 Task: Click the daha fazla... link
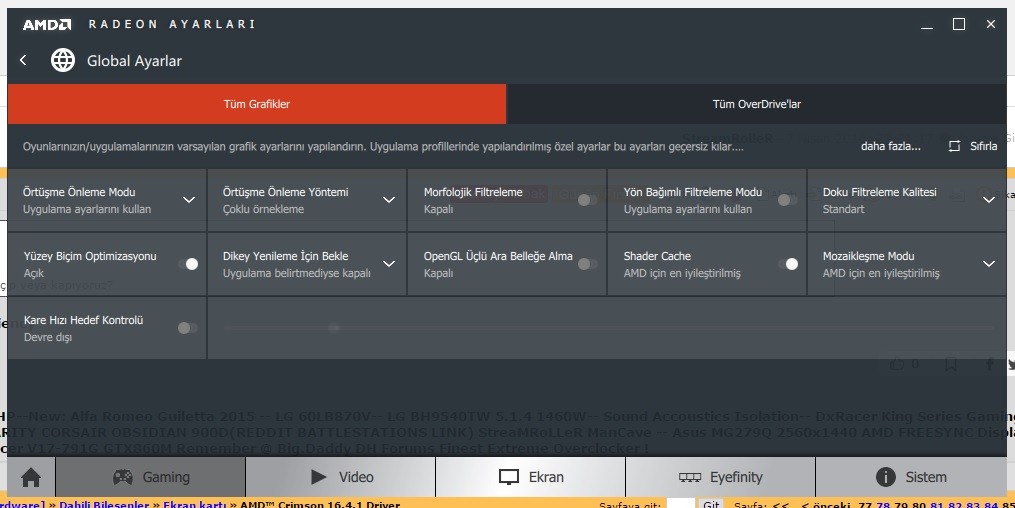[x=890, y=146]
